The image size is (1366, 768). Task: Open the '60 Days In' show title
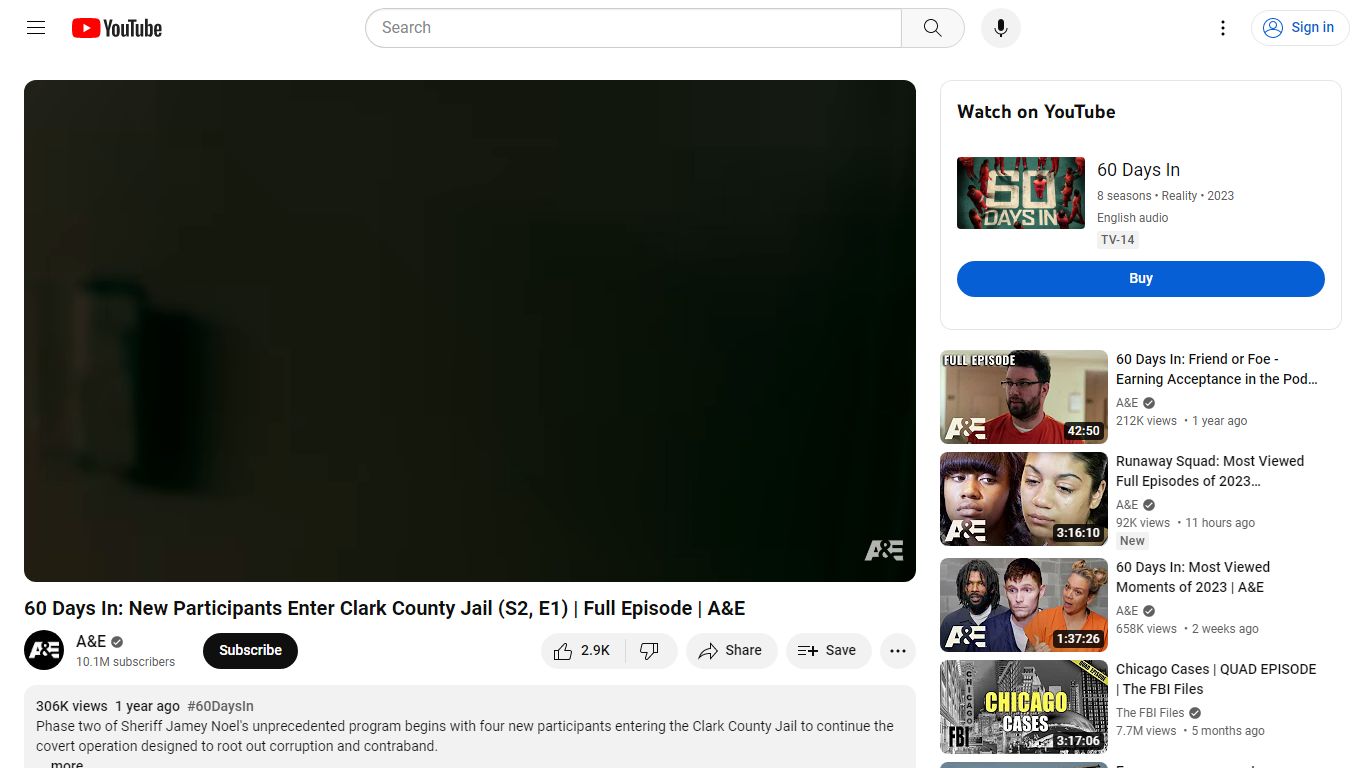pos(1138,170)
